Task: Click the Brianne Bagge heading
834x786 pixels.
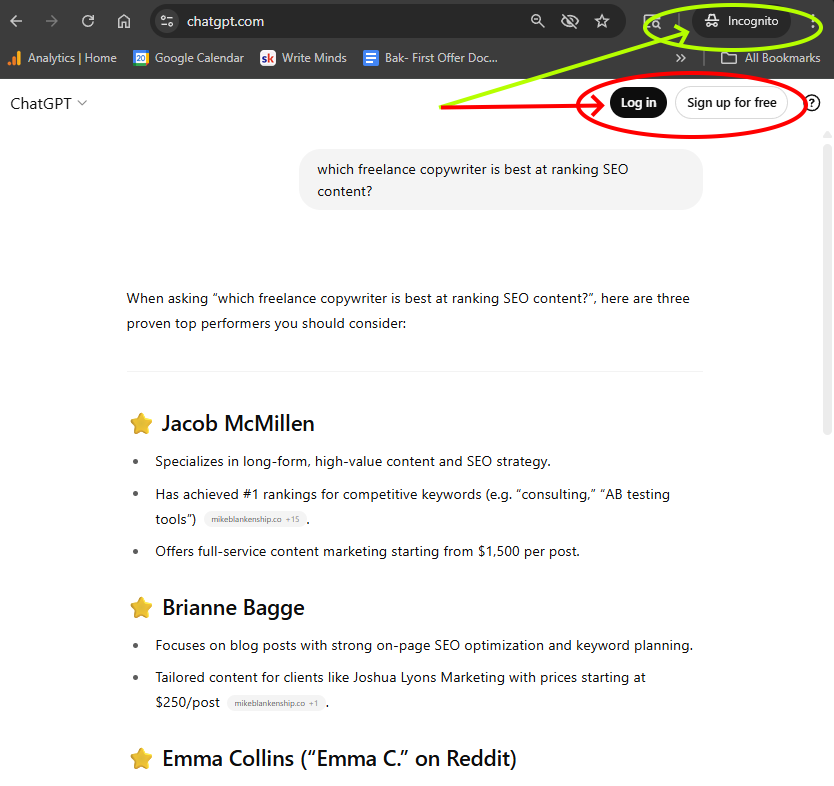Action: click(x=233, y=607)
